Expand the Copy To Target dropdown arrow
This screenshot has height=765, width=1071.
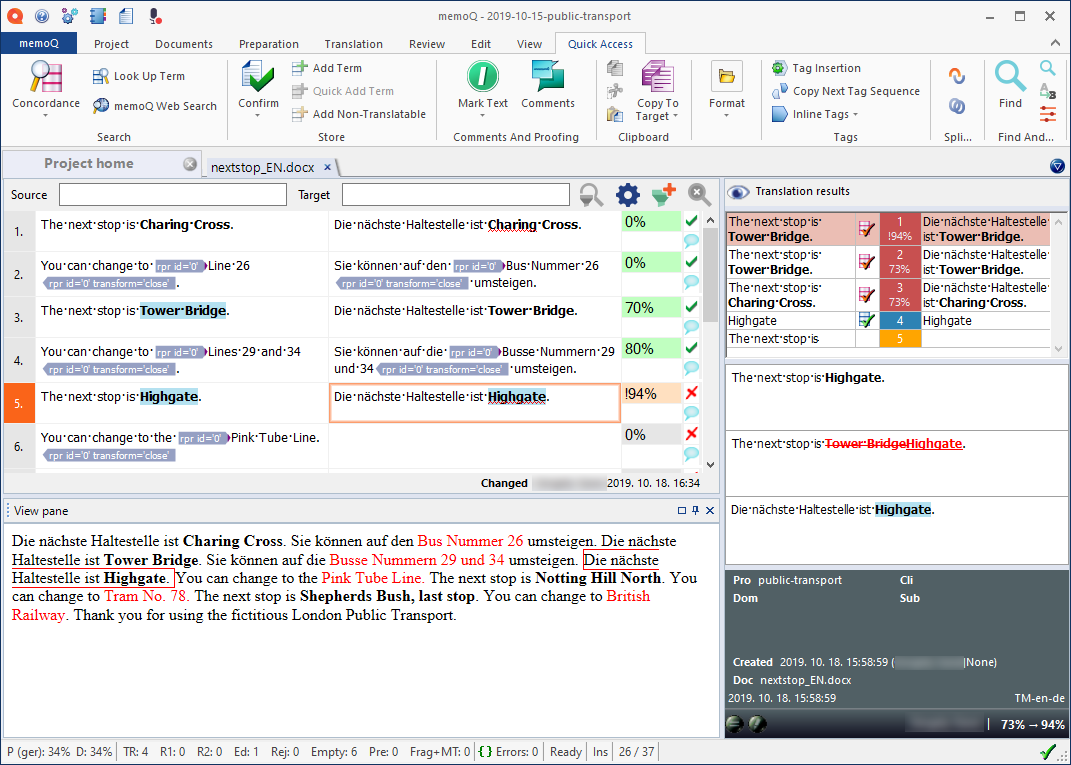point(676,116)
